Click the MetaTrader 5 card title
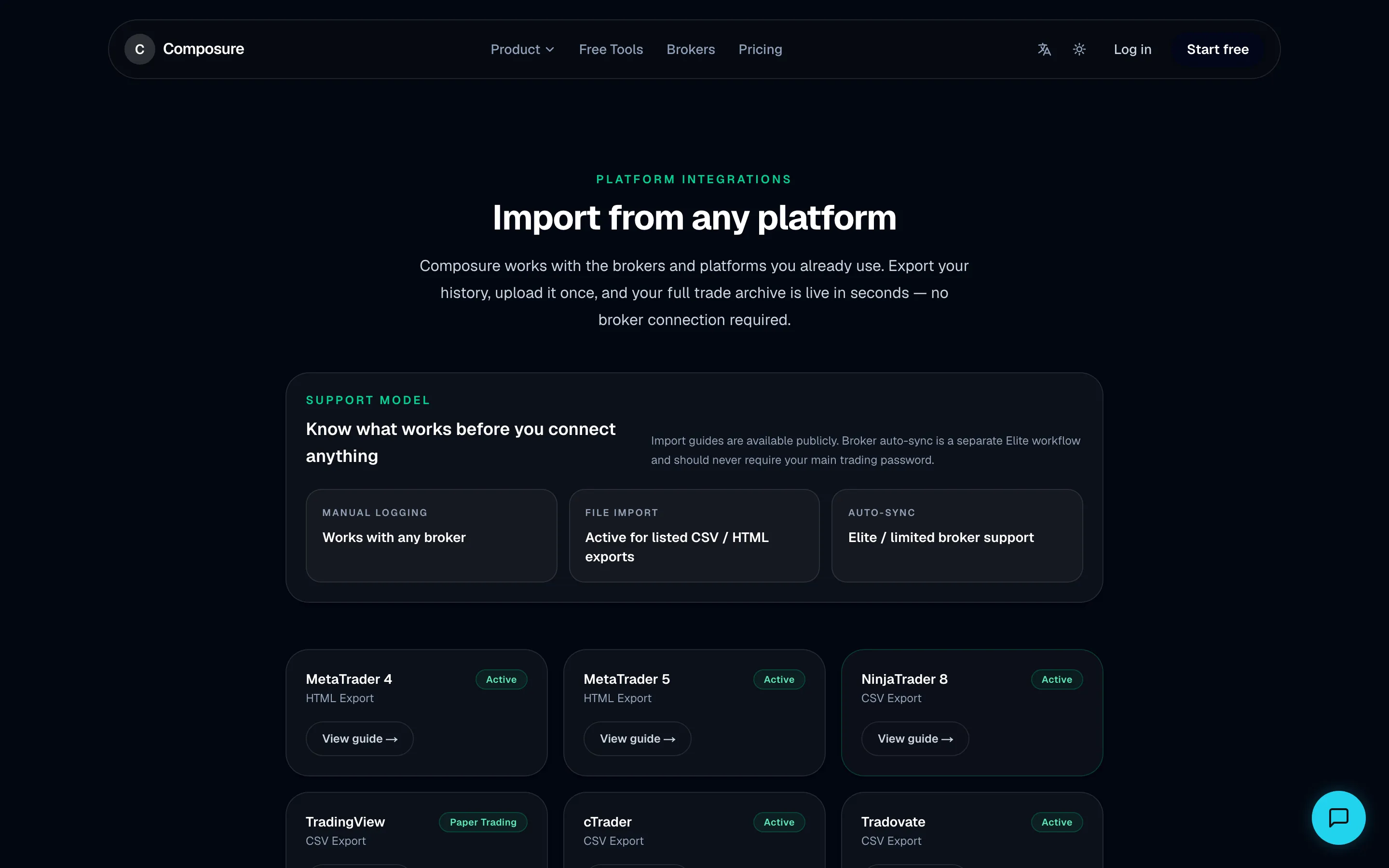 627,679
